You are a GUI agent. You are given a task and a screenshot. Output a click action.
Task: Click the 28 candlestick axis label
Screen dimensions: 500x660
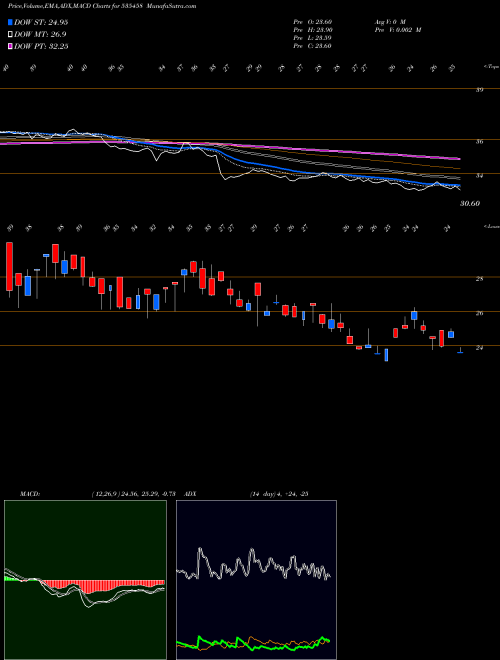click(479, 279)
